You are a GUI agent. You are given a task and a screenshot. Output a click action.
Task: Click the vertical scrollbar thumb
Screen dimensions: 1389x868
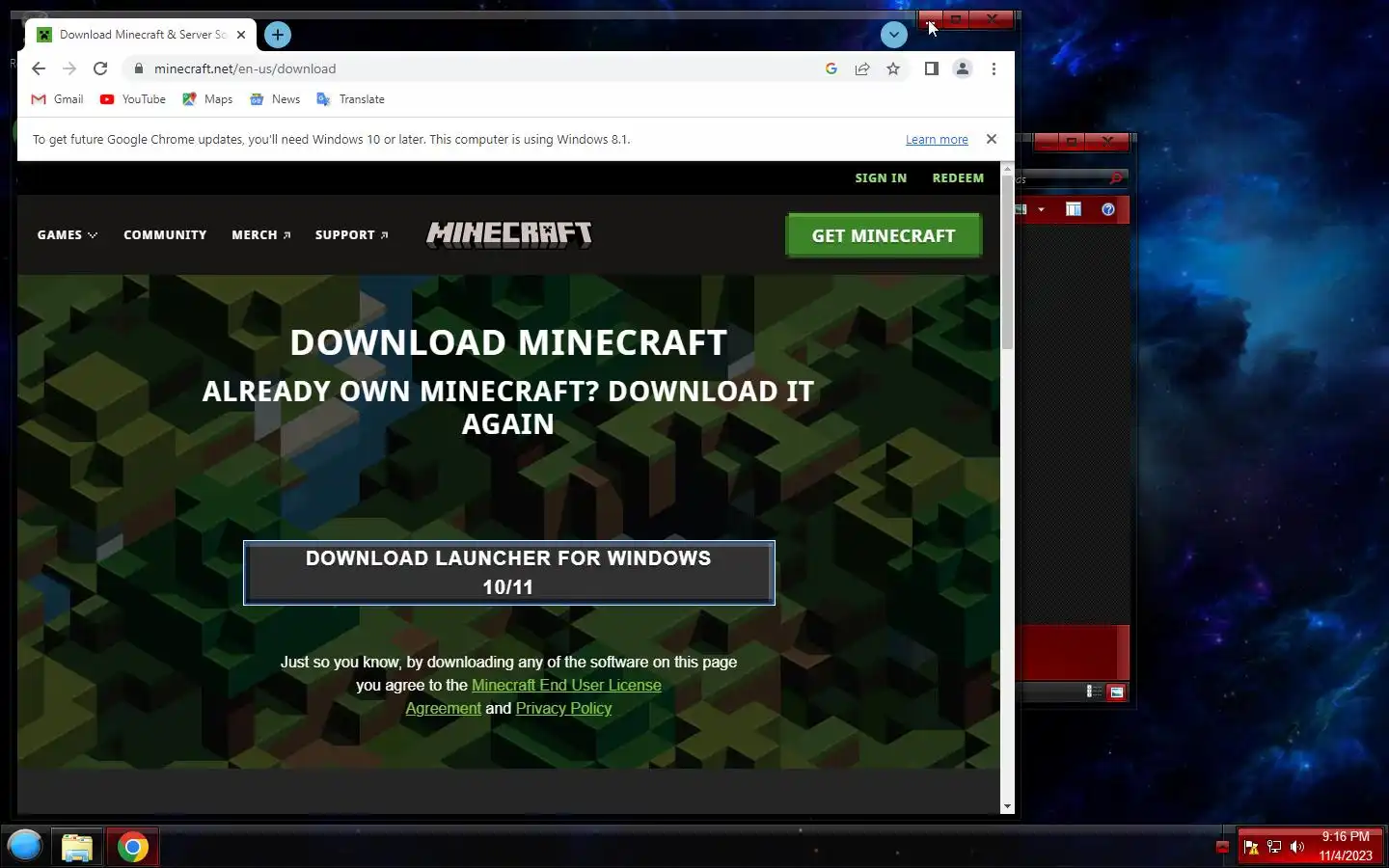[x=1007, y=262]
